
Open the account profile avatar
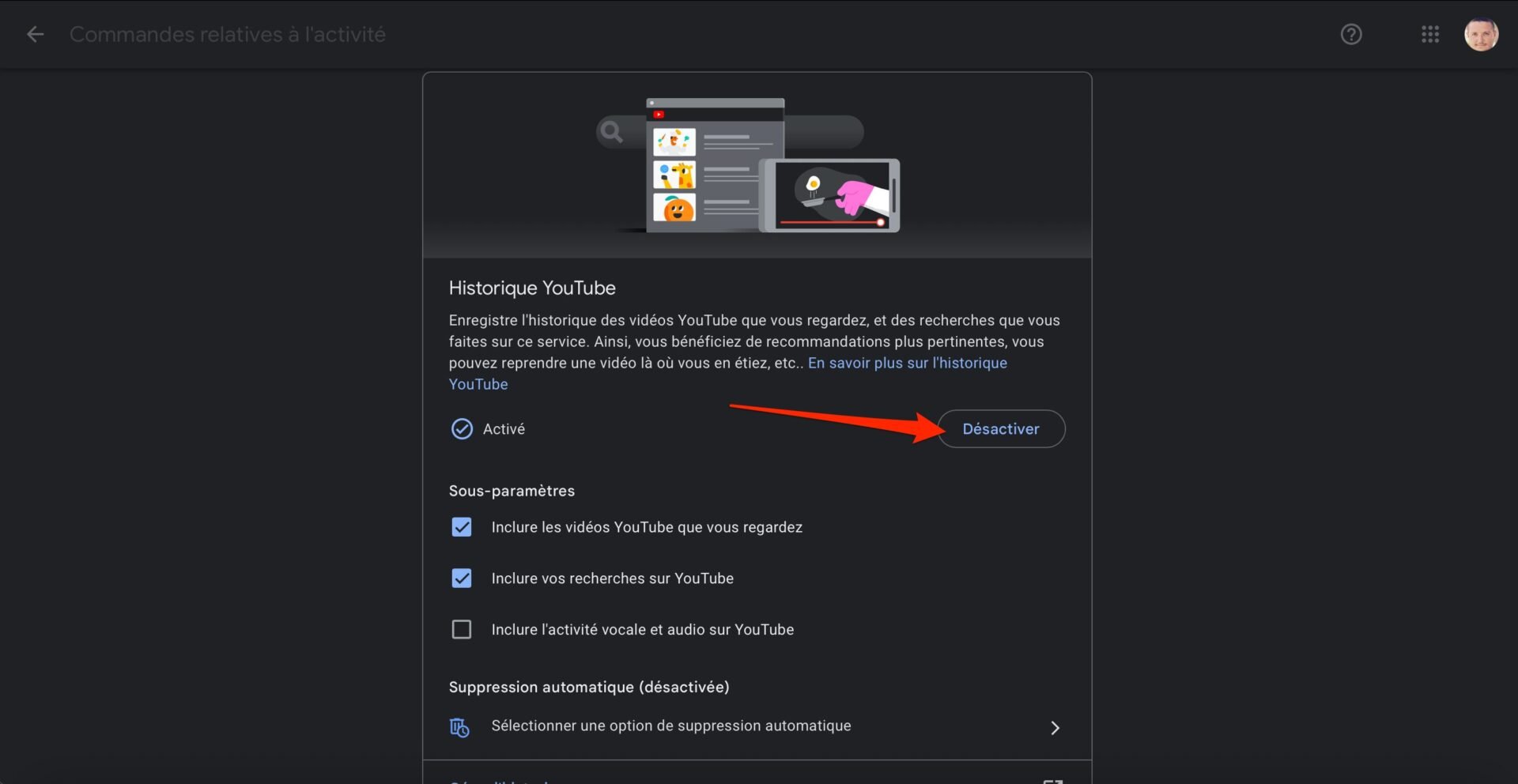tap(1481, 34)
